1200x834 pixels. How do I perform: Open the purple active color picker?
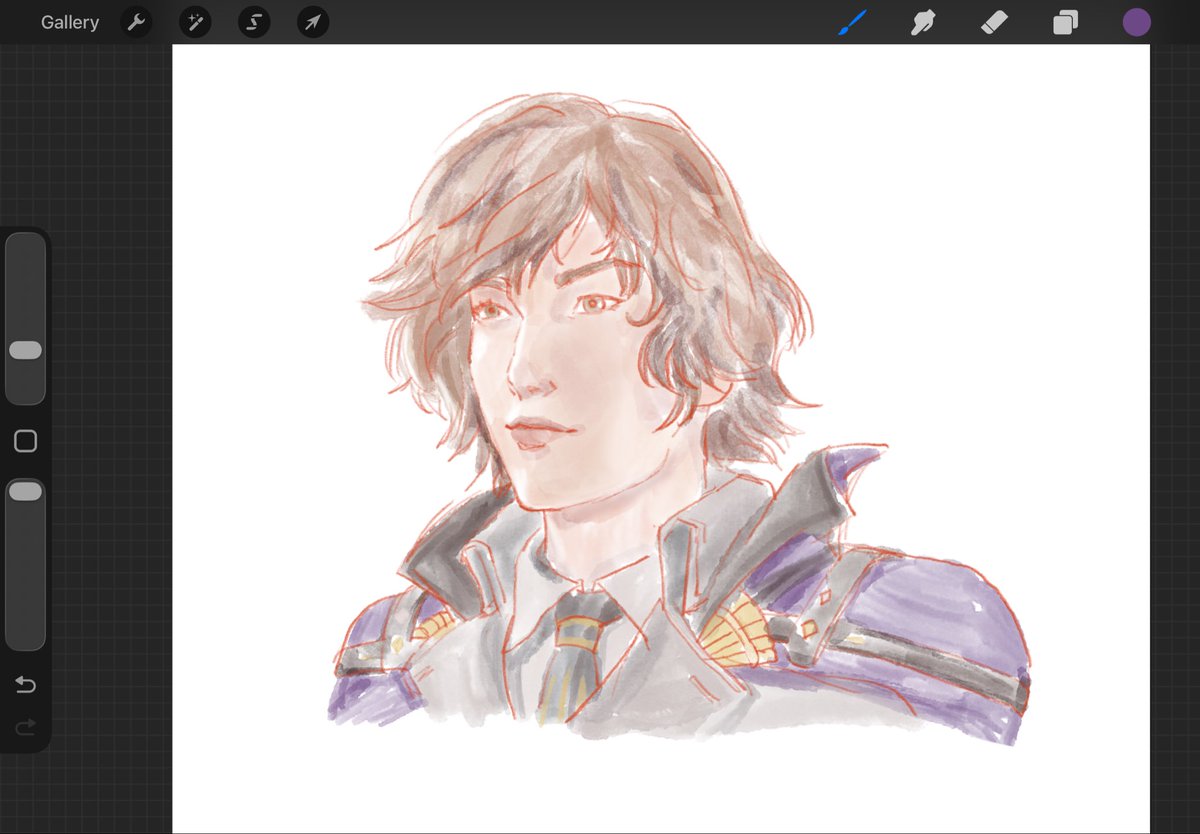(1136, 22)
